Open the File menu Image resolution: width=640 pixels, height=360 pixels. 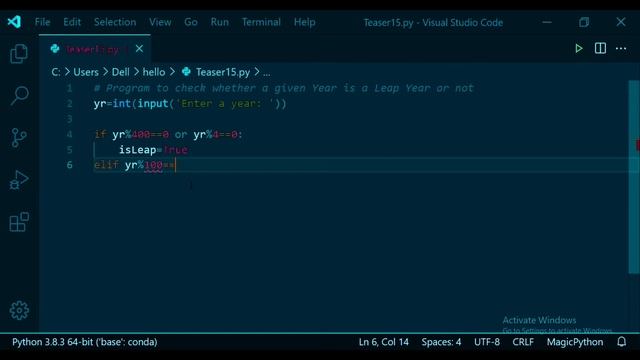[x=42, y=22]
